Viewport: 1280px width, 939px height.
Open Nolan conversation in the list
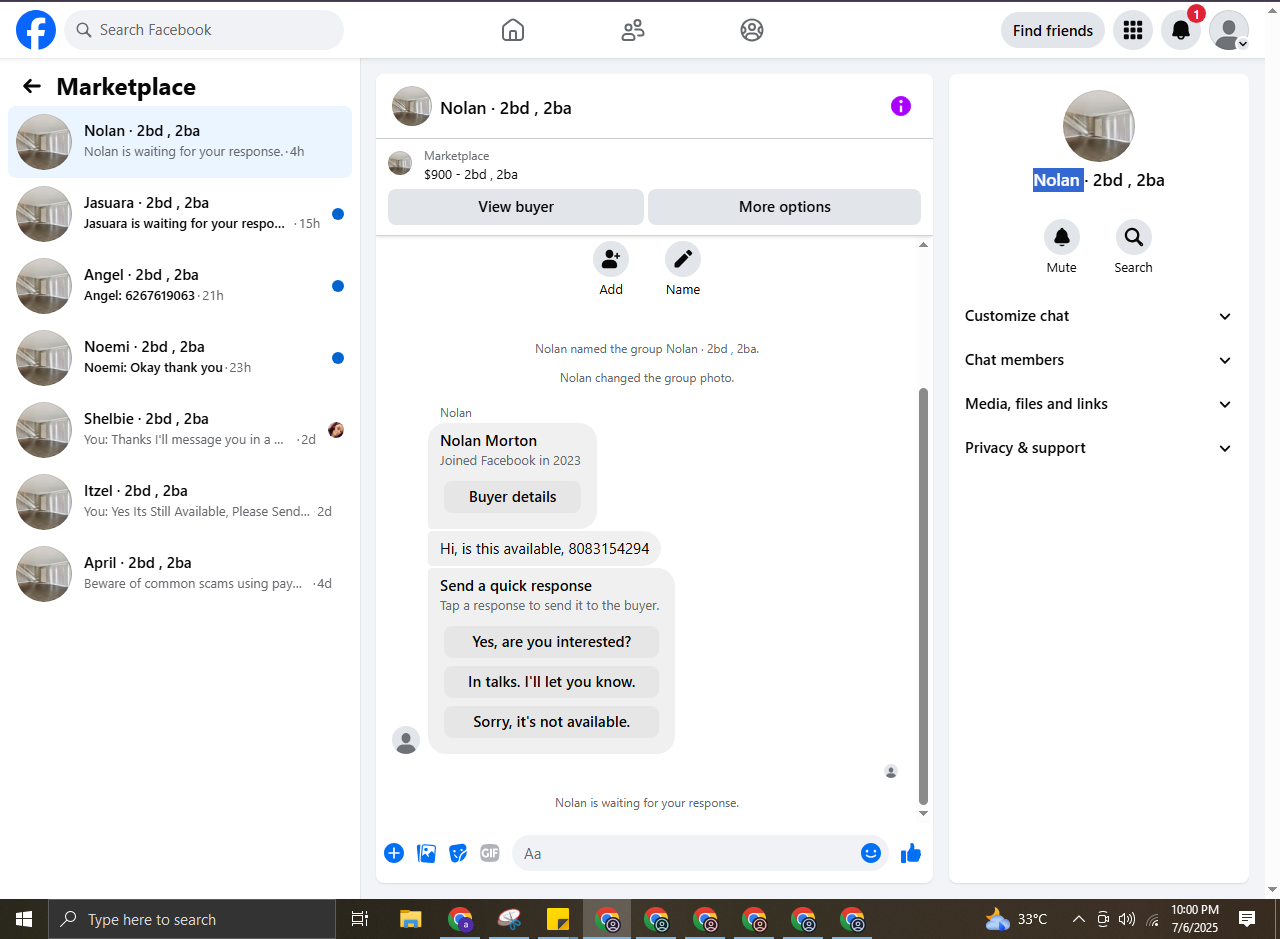180,142
